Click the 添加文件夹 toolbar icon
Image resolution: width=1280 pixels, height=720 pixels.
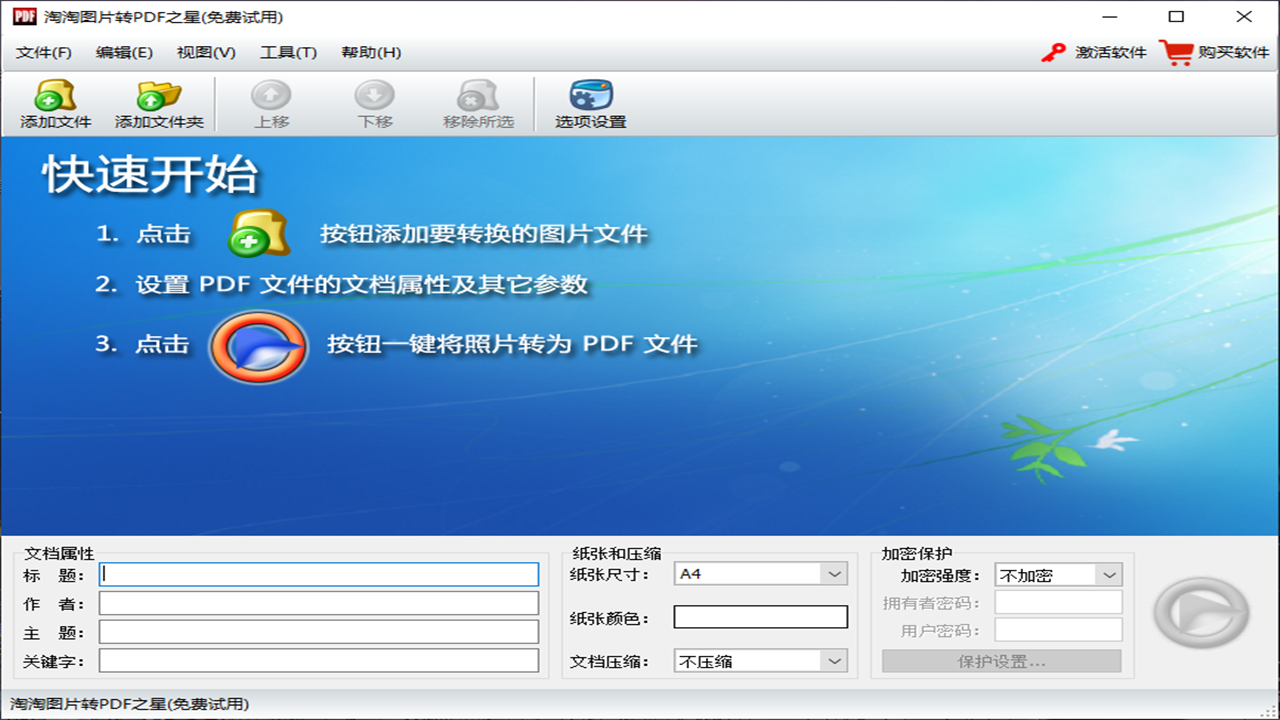tap(158, 103)
